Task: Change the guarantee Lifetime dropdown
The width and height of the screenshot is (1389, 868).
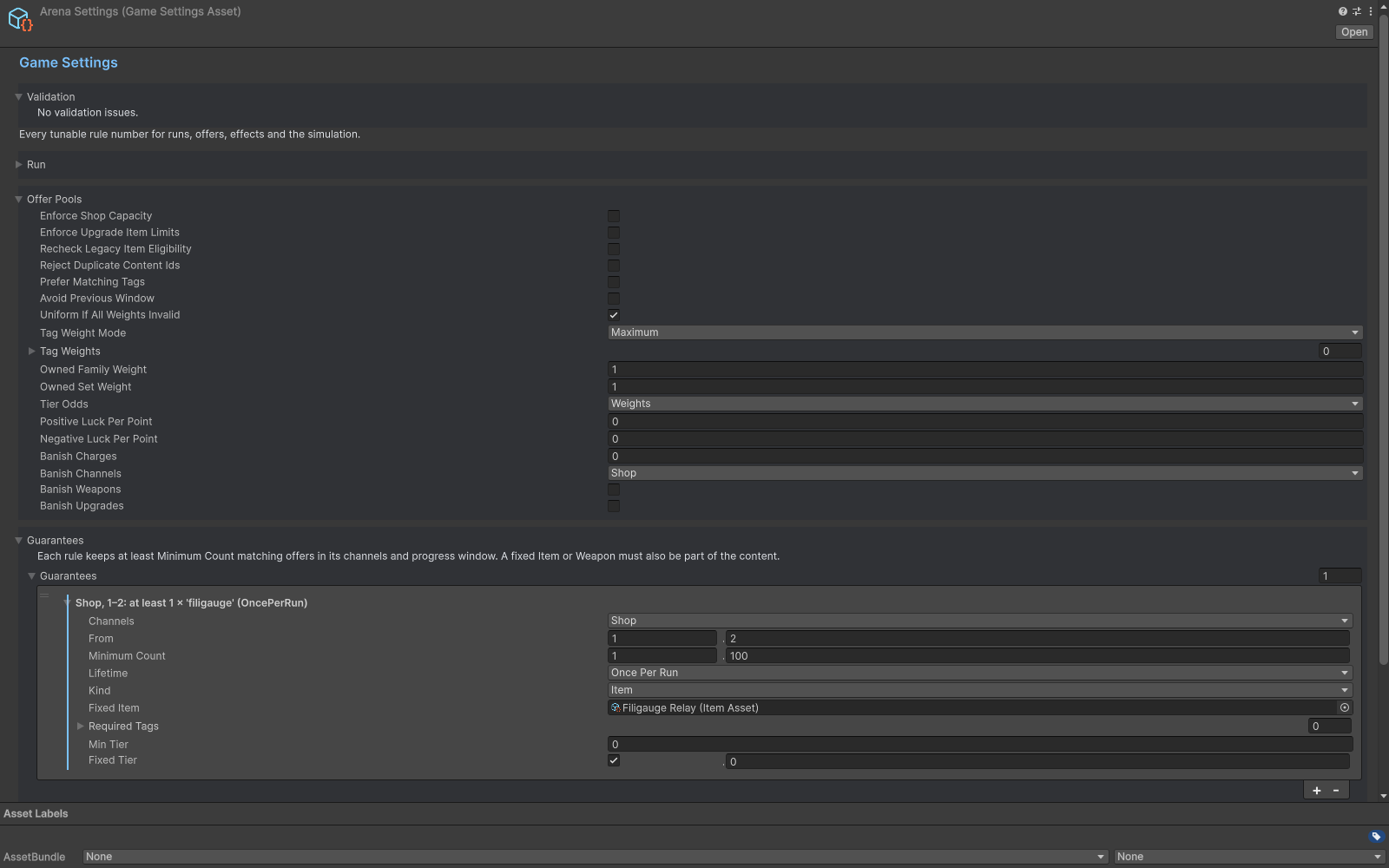Action: (x=979, y=673)
